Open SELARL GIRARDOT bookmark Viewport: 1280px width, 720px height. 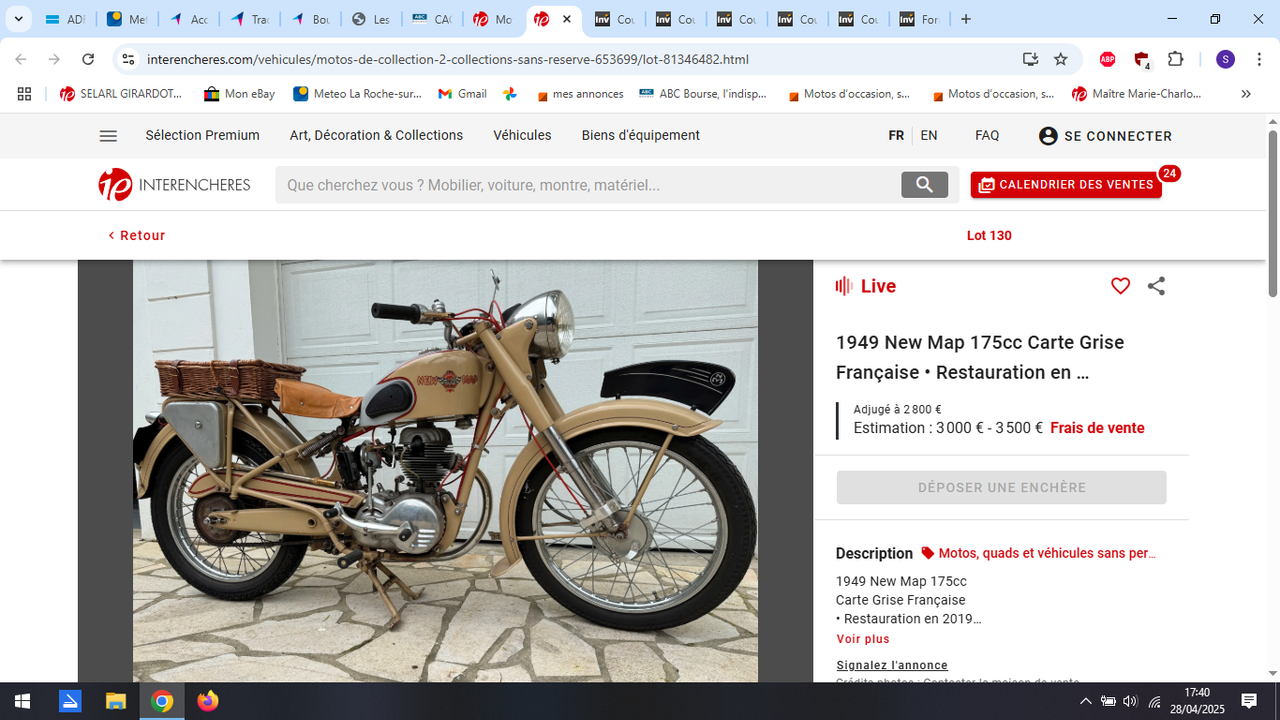pyautogui.click(x=121, y=94)
